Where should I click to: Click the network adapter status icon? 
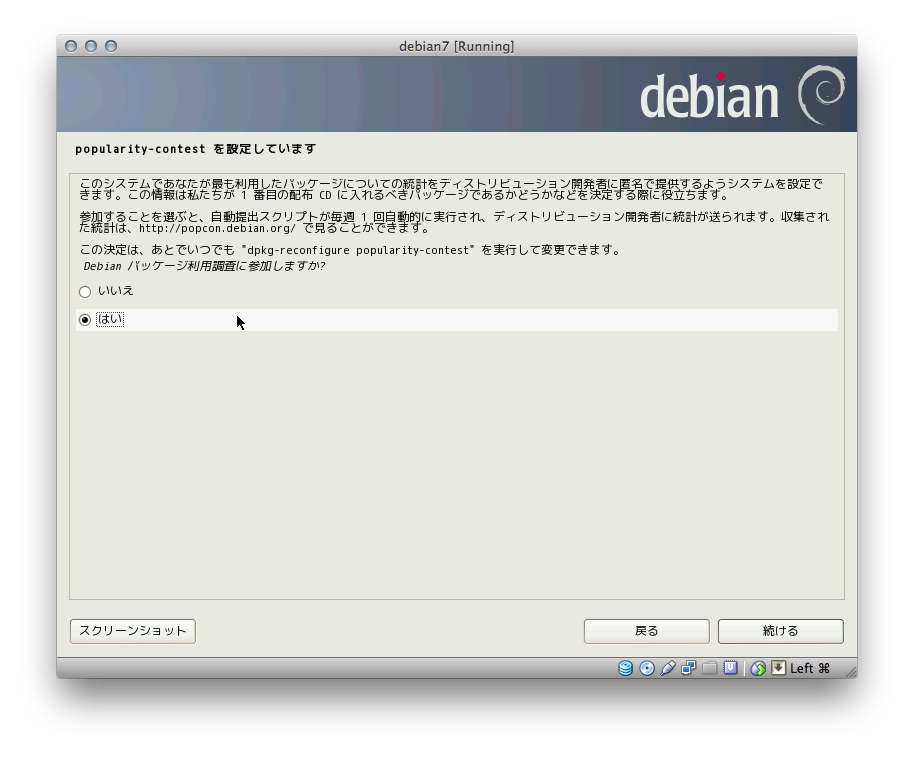point(689,668)
